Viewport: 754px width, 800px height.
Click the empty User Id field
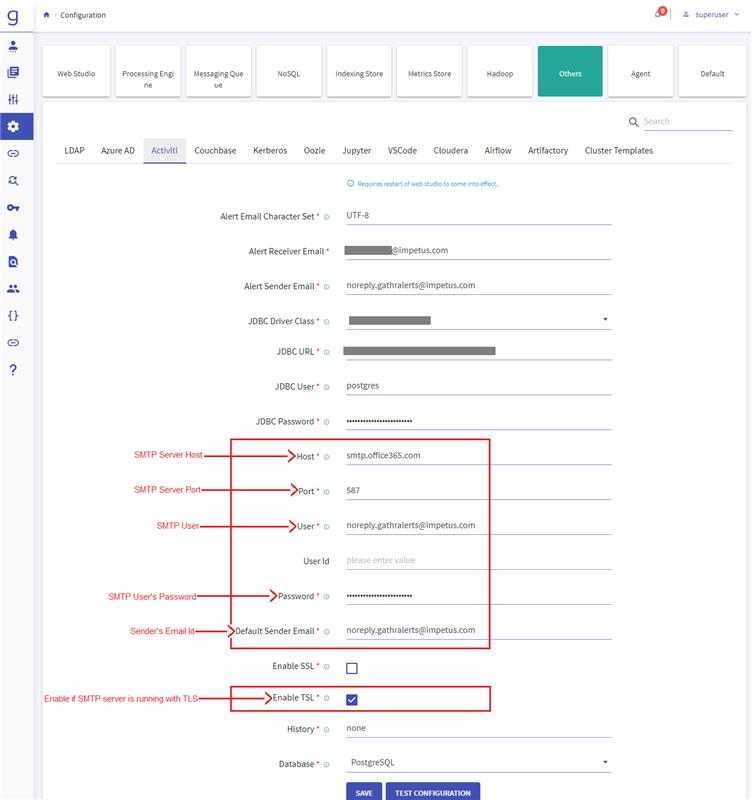(x=479, y=560)
